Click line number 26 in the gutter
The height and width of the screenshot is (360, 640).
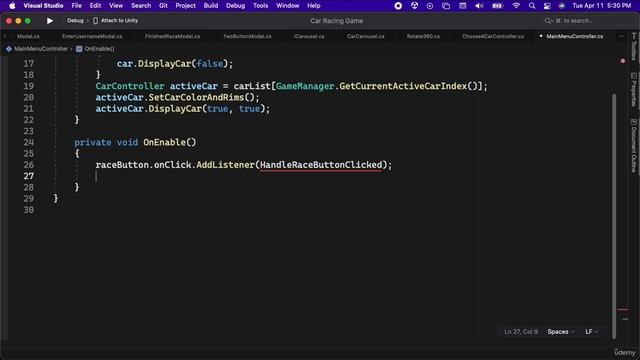29,165
